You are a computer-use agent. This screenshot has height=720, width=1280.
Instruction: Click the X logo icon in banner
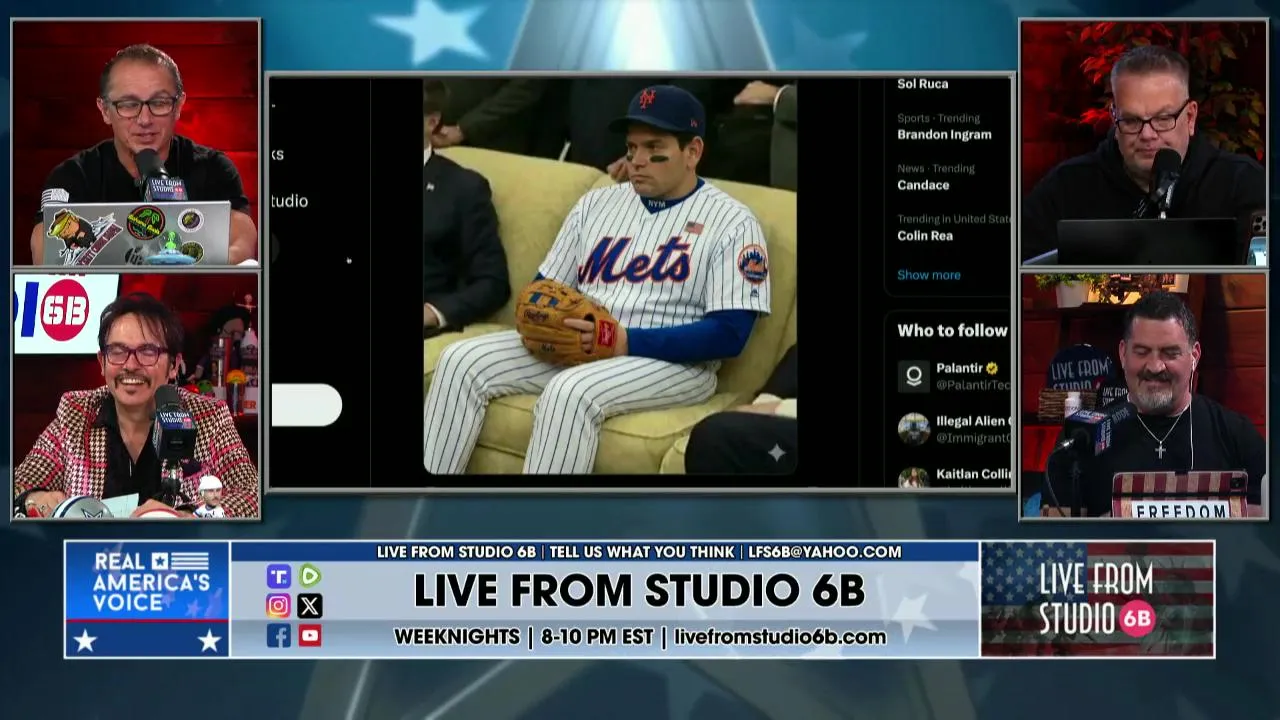click(x=310, y=605)
